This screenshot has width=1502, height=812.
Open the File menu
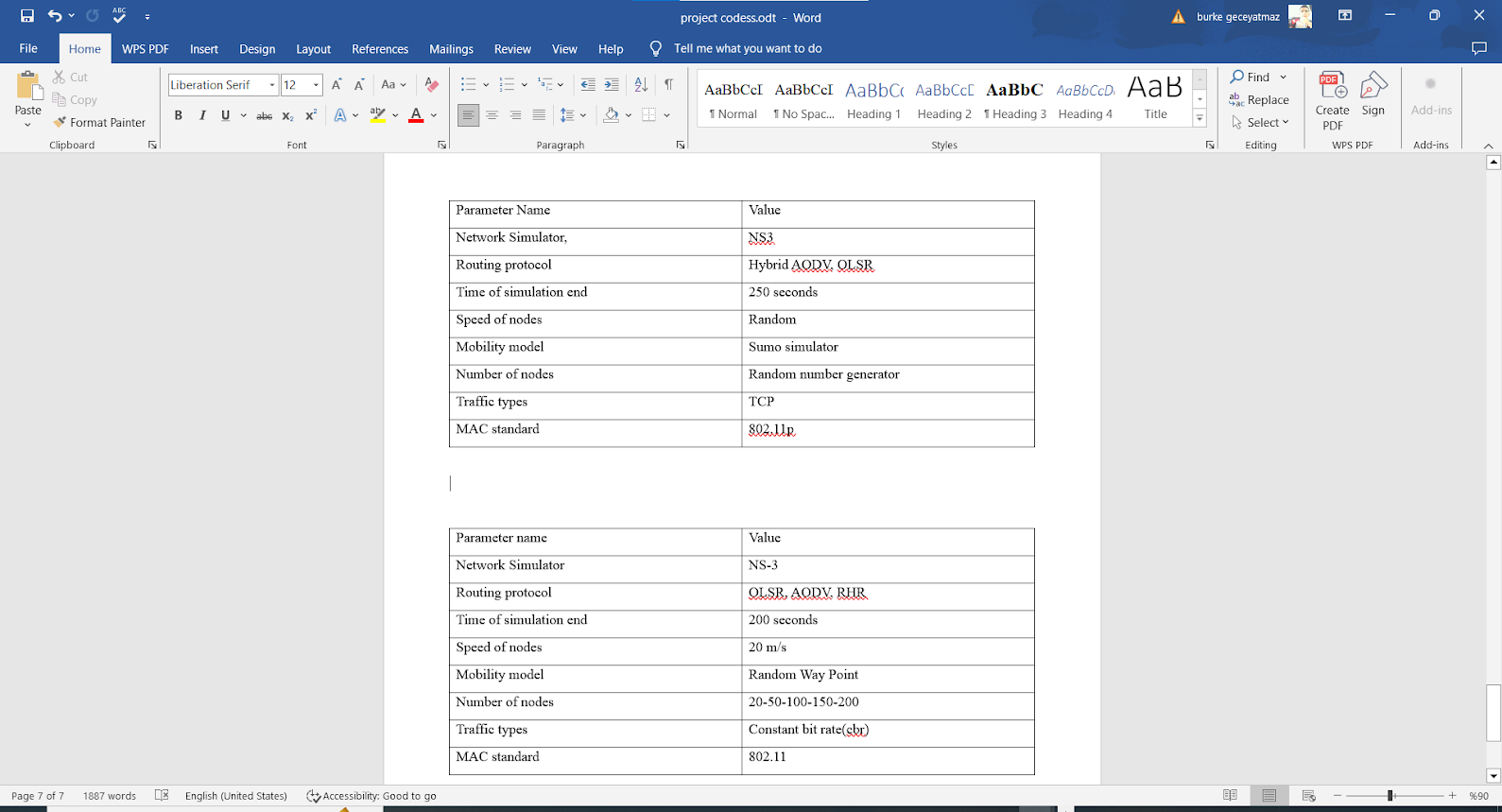[x=28, y=48]
